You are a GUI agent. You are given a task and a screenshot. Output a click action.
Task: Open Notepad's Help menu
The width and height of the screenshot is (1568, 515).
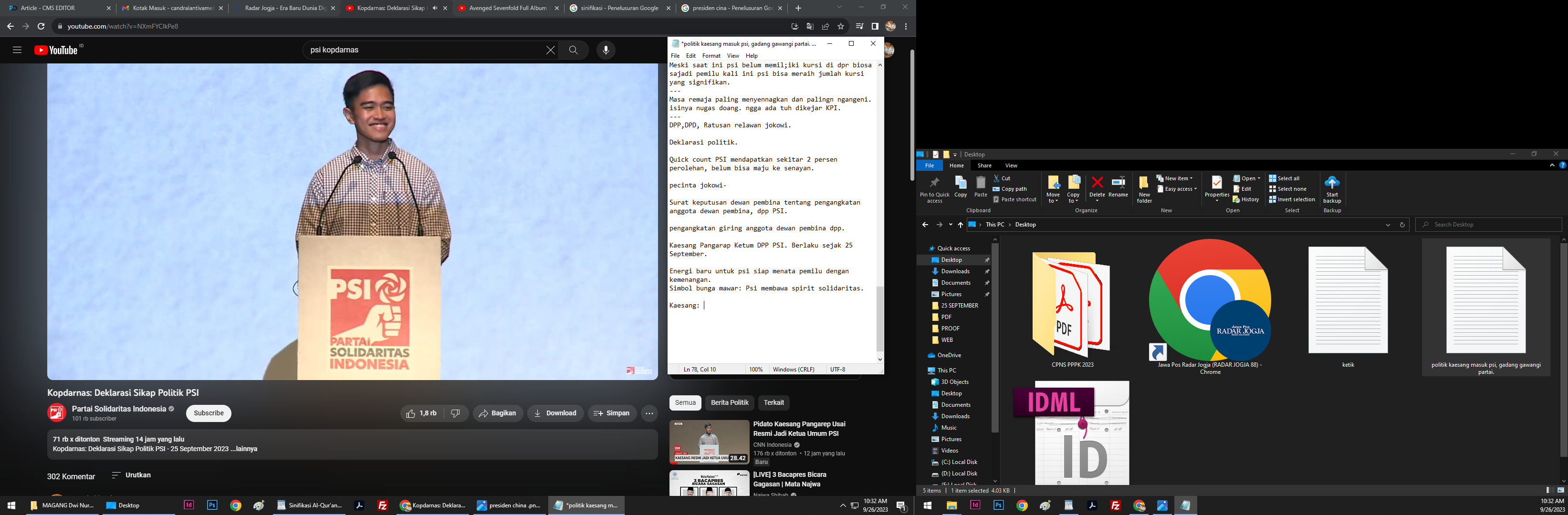click(752, 55)
